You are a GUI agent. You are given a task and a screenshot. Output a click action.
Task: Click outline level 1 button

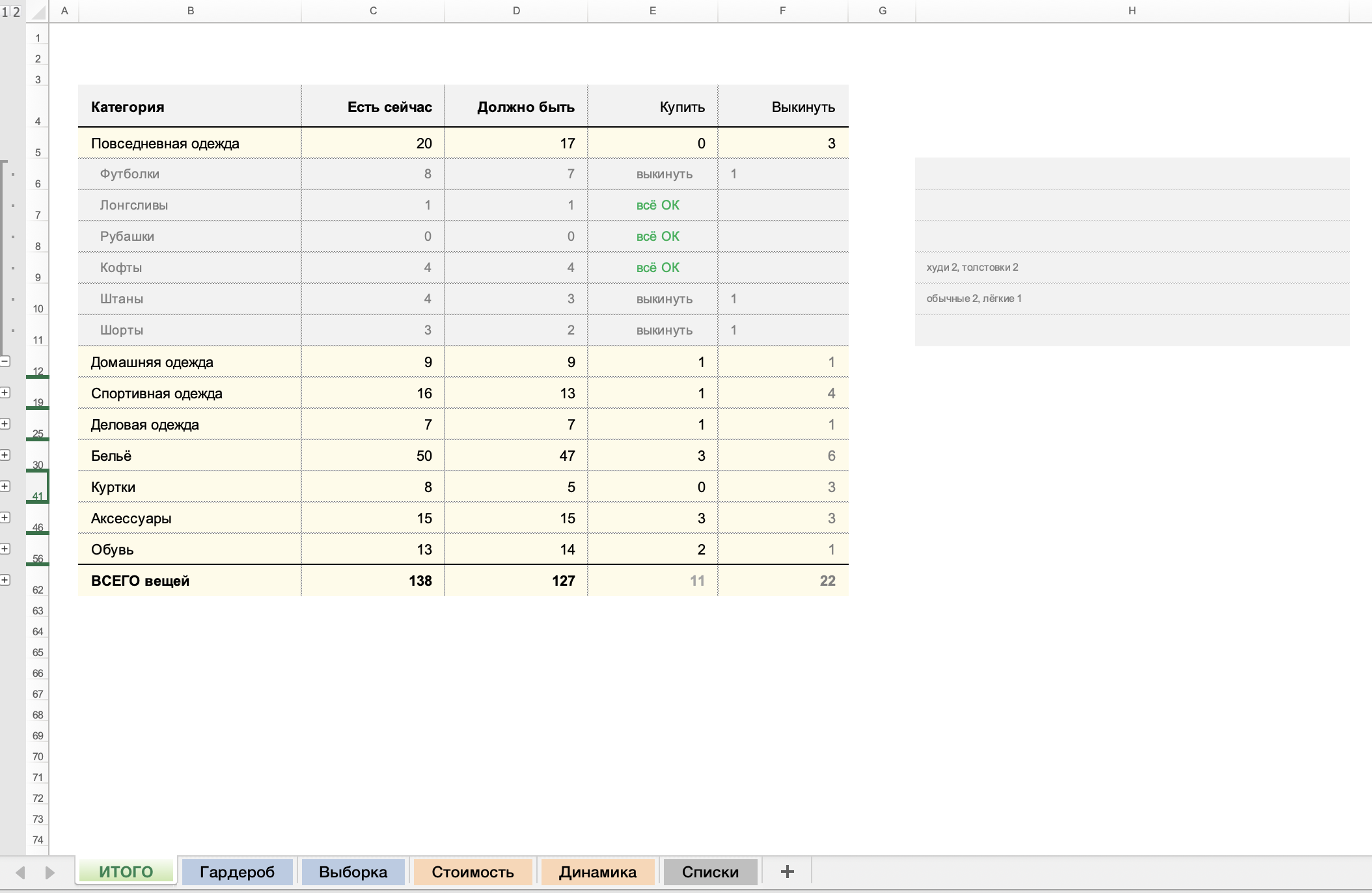point(5,12)
